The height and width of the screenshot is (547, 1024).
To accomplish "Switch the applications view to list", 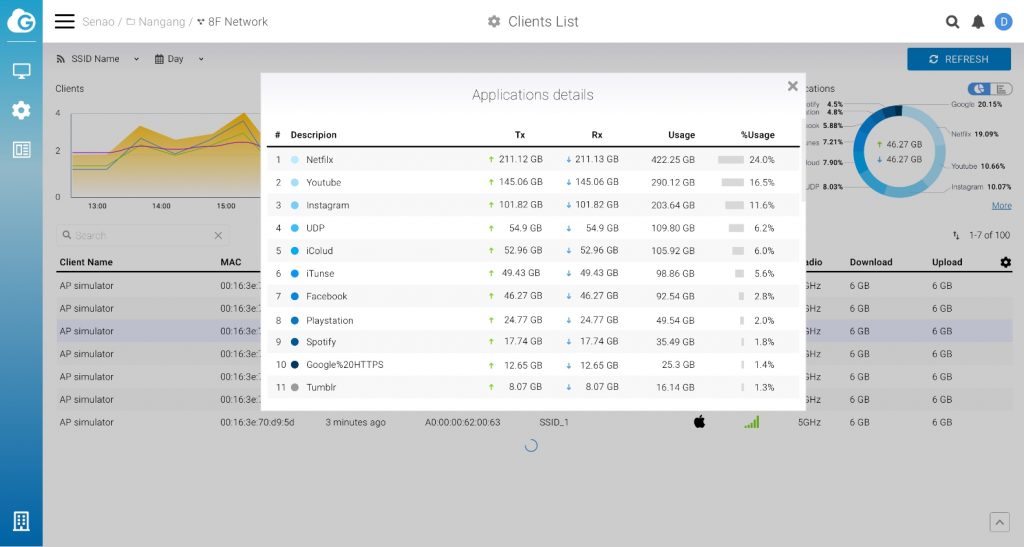I will coord(1001,89).
